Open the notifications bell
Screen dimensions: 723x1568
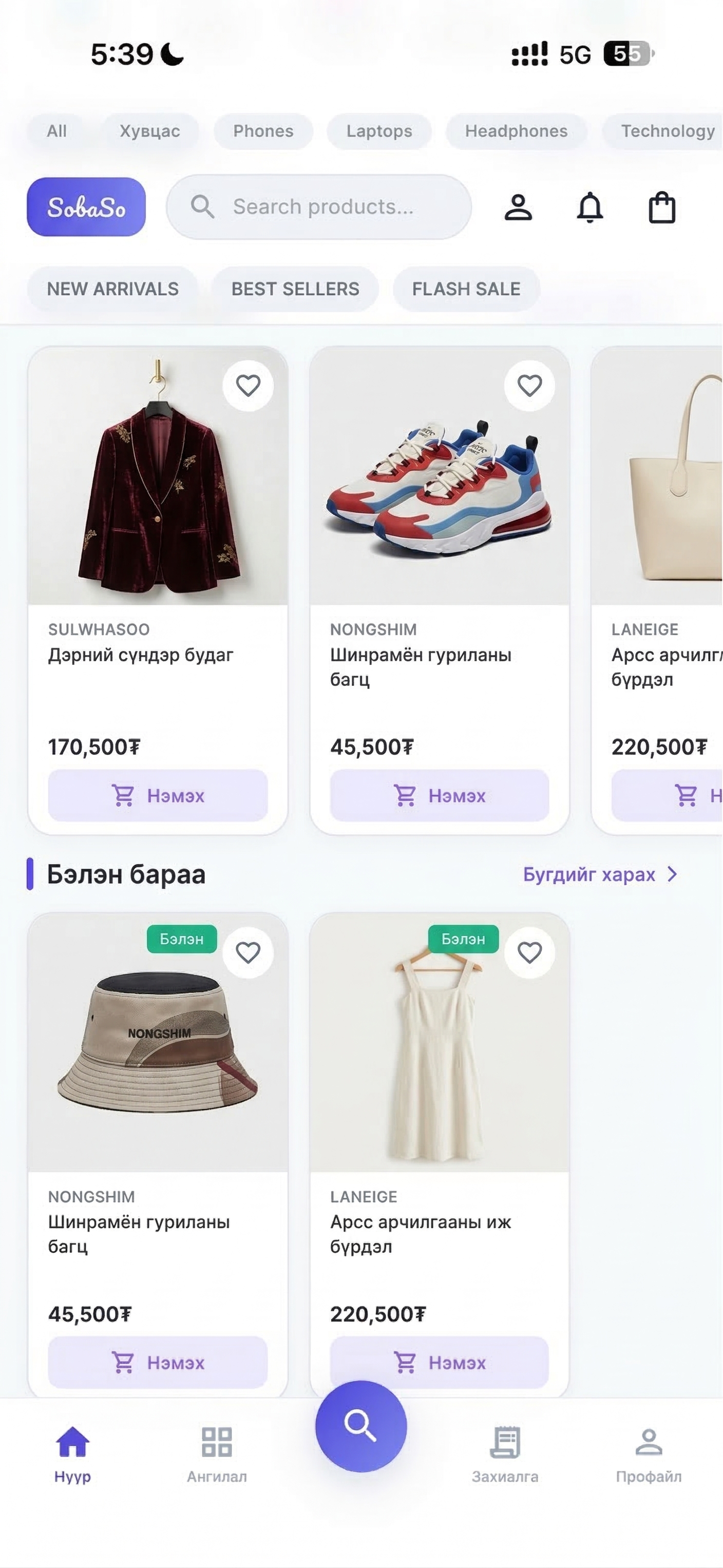pos(591,207)
